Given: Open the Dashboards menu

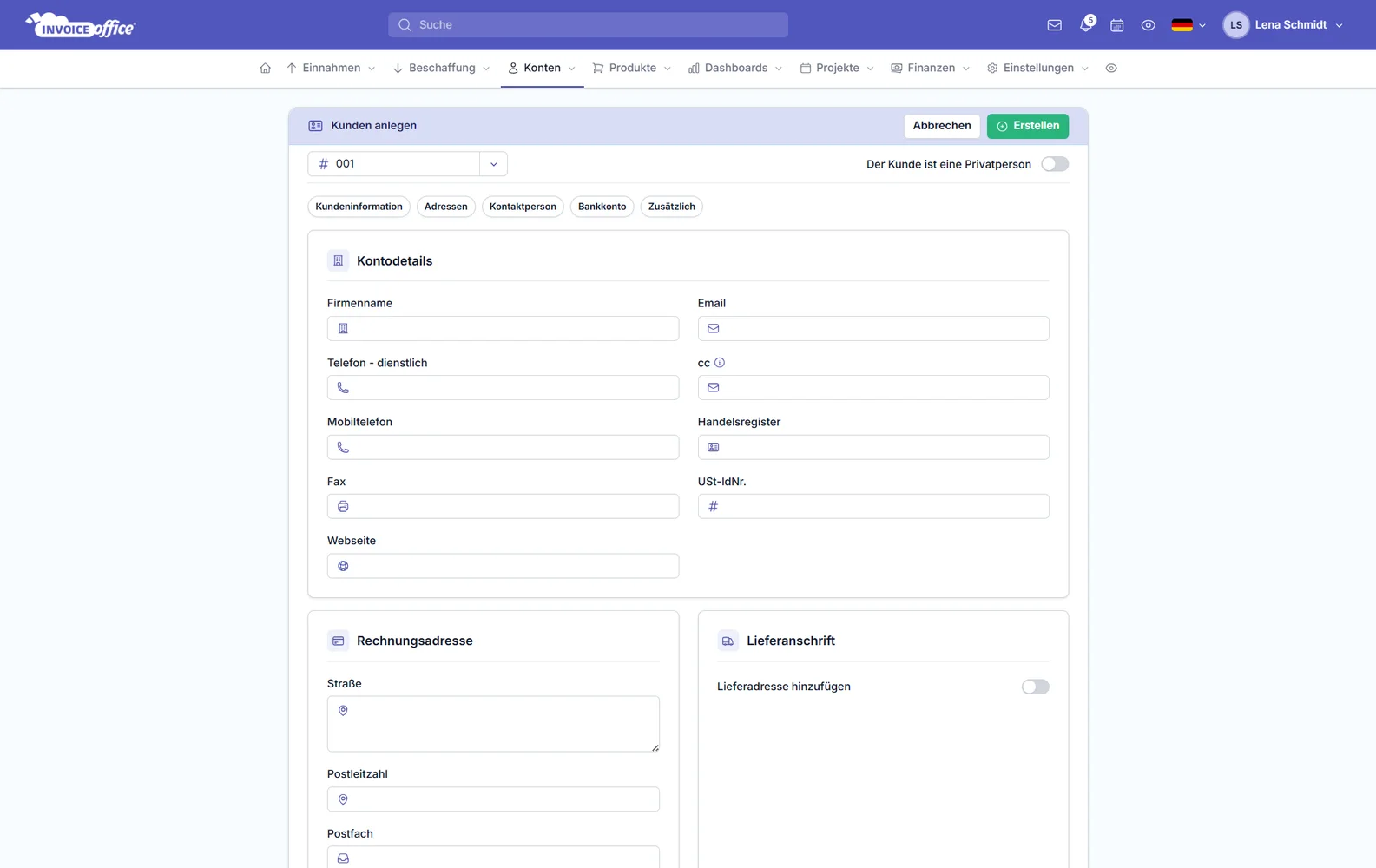Looking at the screenshot, I should click(x=735, y=68).
